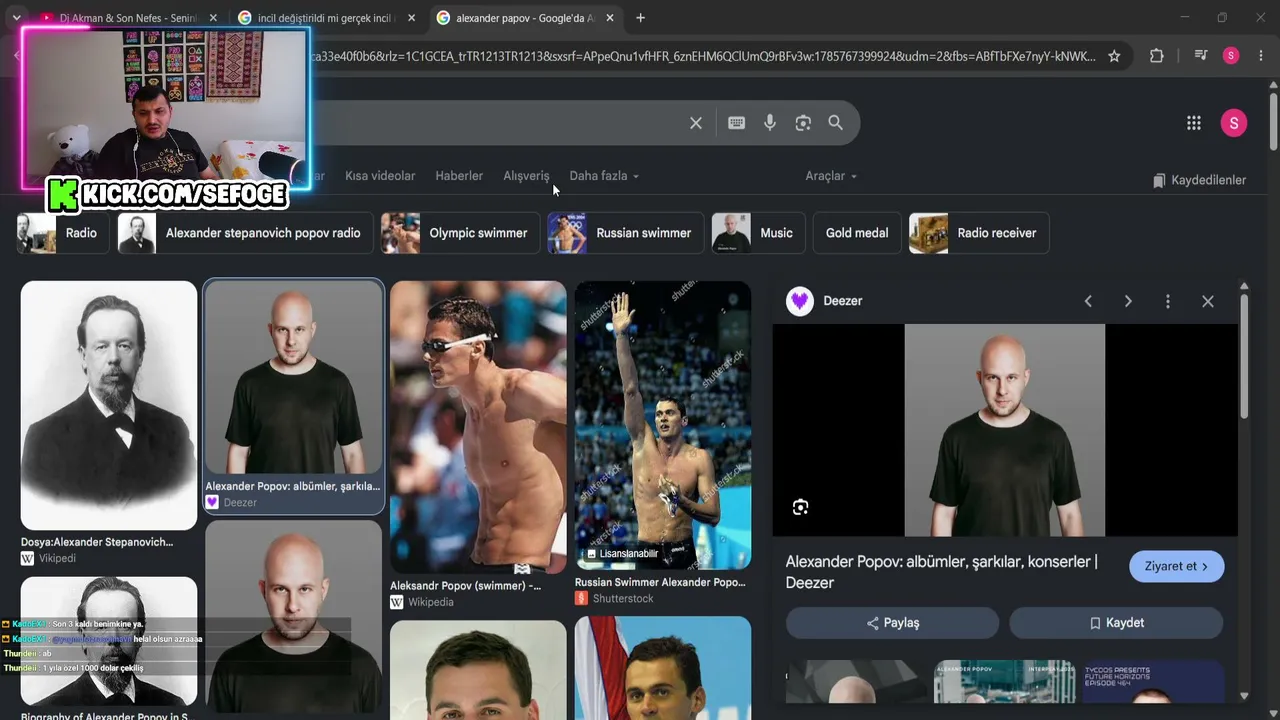Open the 'Future Horizons' related image thumbnail
This screenshot has width=1280, height=720.
[x=1154, y=682]
